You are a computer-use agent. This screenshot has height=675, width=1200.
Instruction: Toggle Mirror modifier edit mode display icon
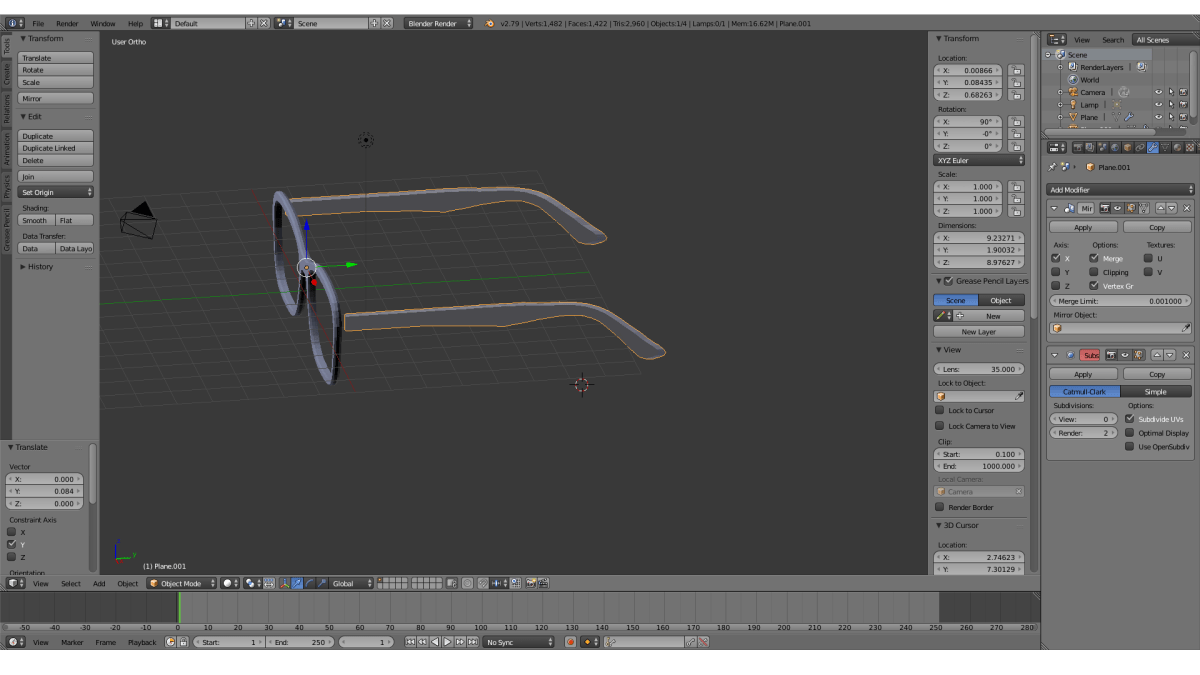[1130, 208]
